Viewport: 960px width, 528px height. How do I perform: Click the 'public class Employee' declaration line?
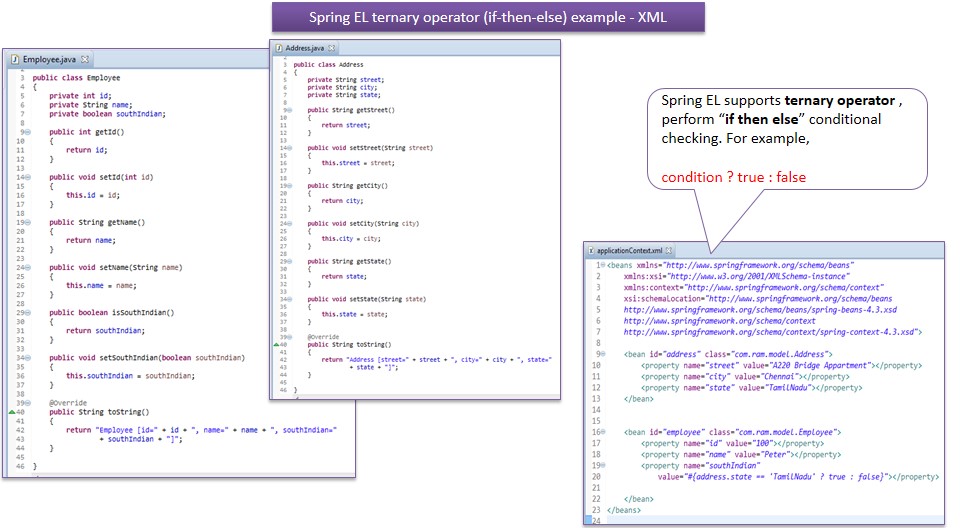(x=77, y=78)
